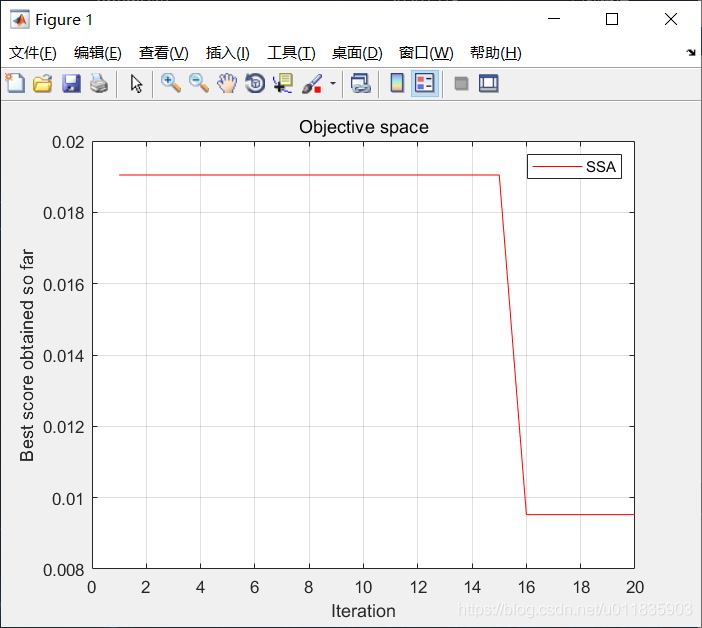Click the Link Plot icon
The image size is (702, 628).
[x=361, y=83]
